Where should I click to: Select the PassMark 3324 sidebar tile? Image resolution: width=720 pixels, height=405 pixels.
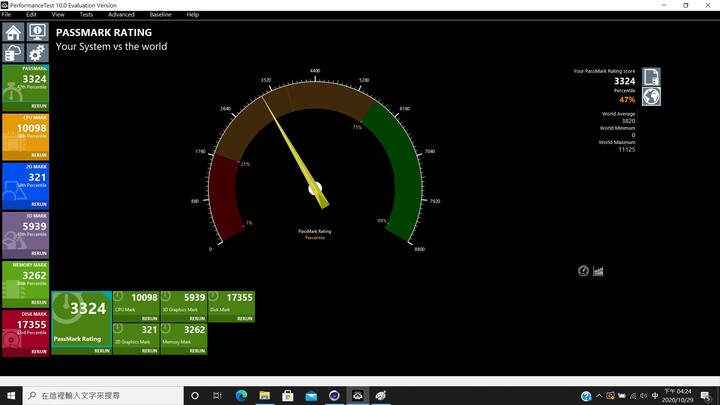click(x=25, y=87)
